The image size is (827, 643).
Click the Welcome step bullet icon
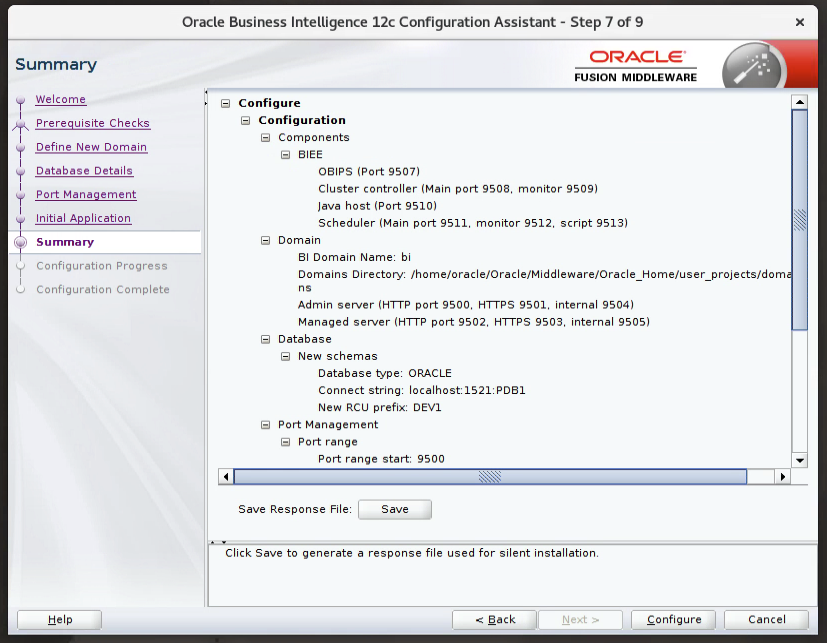point(21,100)
